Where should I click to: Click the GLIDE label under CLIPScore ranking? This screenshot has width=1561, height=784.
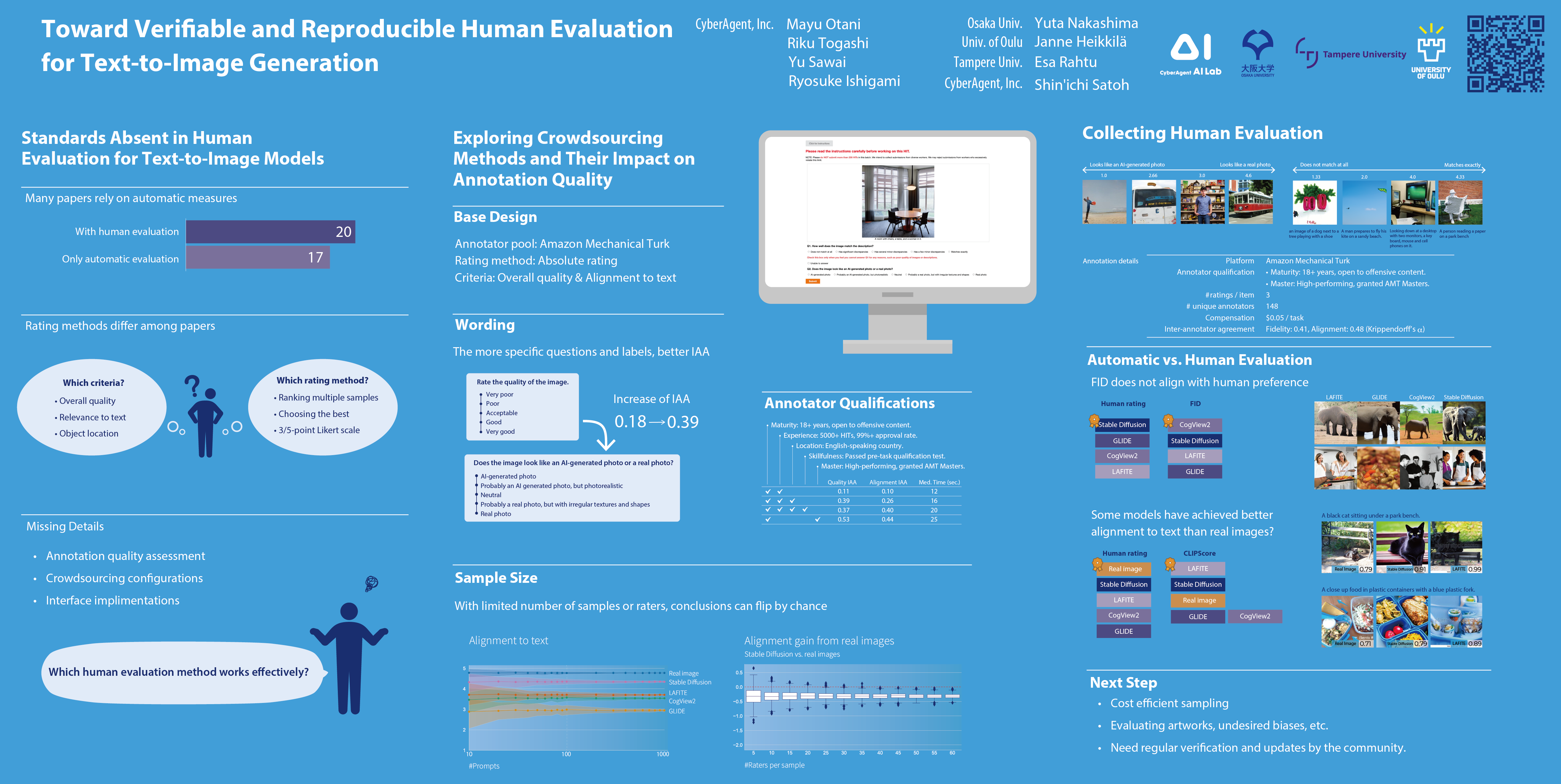click(x=1197, y=617)
